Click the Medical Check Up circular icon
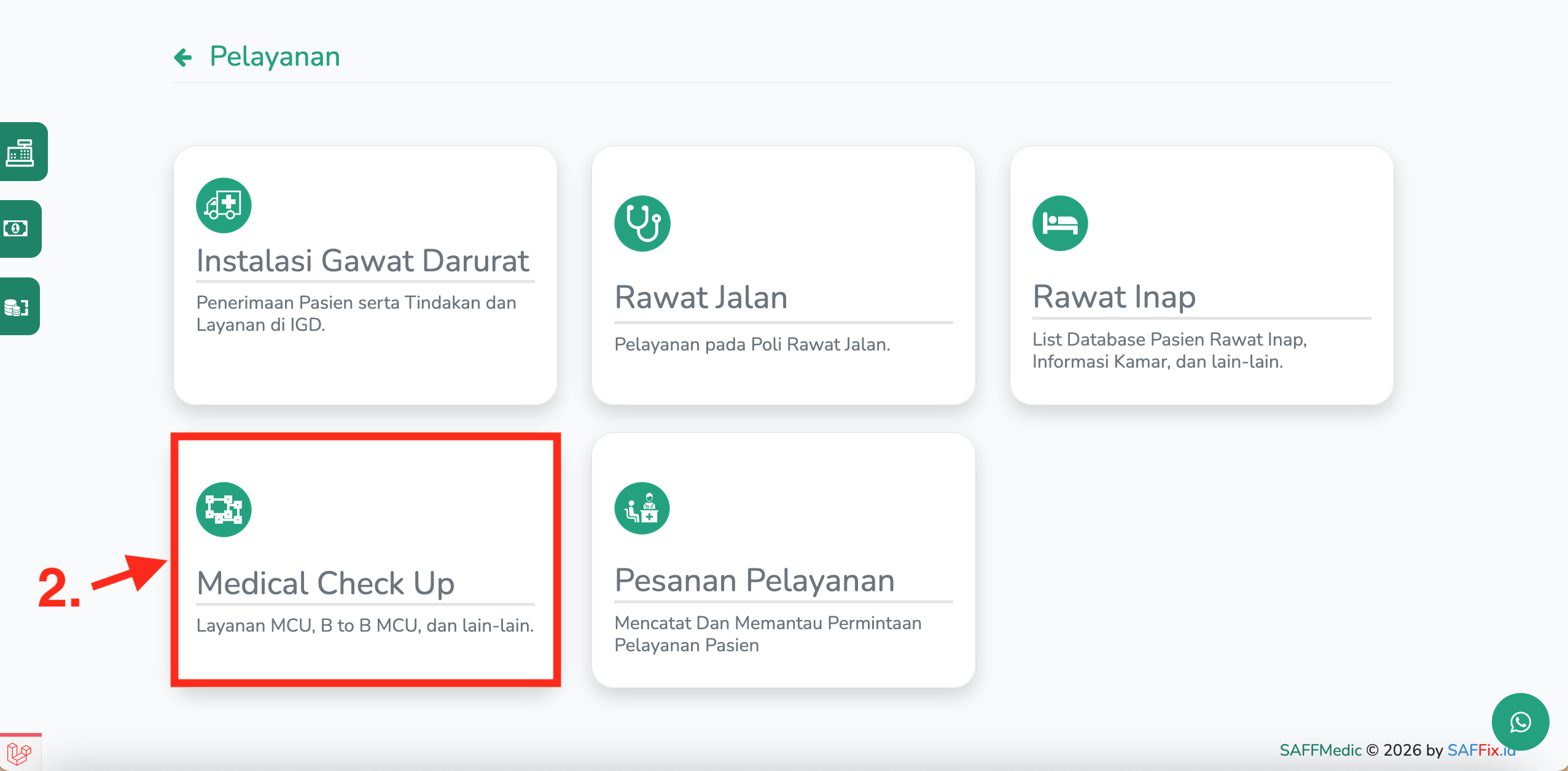Image resolution: width=1568 pixels, height=771 pixels. coord(224,509)
